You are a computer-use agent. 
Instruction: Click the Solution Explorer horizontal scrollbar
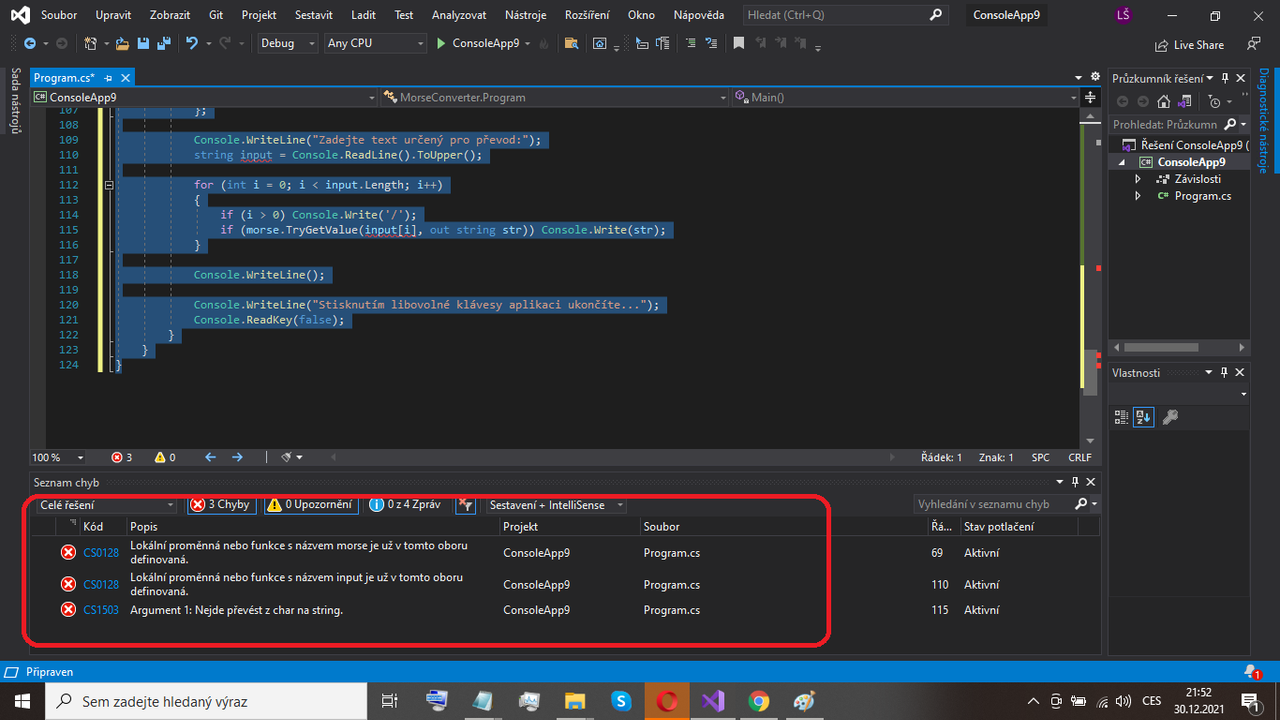(x=1179, y=347)
